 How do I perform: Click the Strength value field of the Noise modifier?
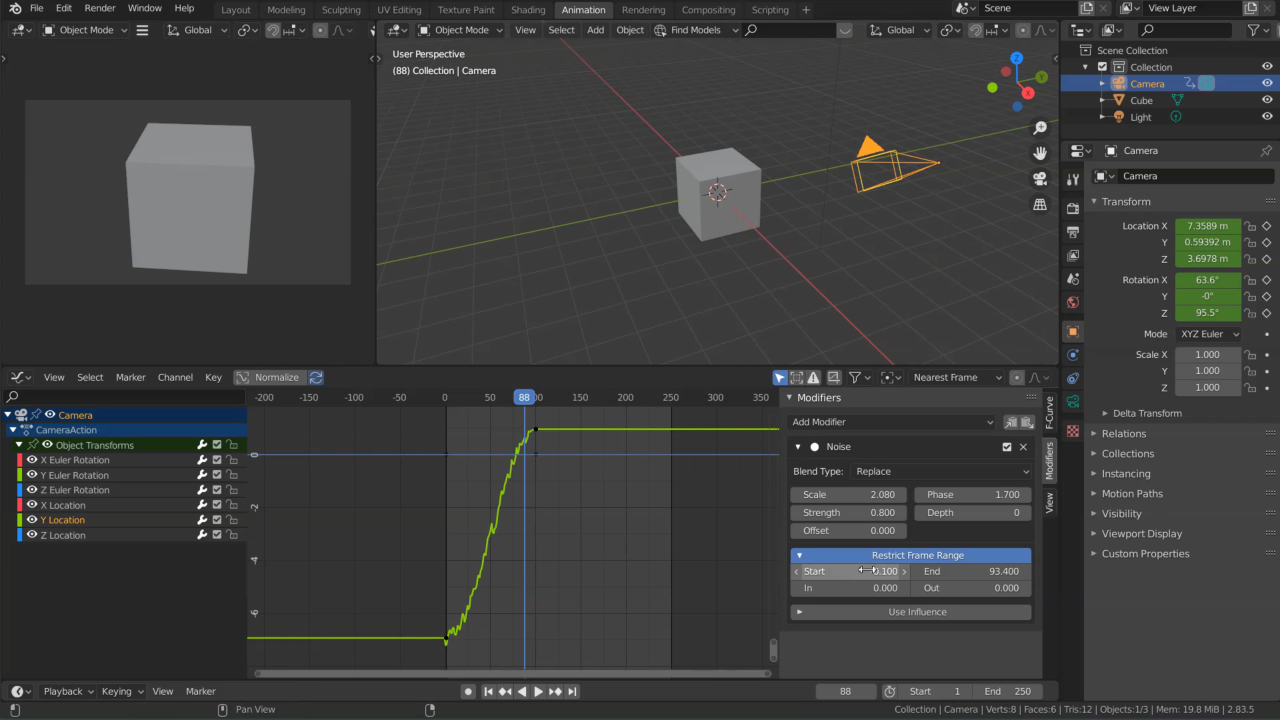coord(848,512)
